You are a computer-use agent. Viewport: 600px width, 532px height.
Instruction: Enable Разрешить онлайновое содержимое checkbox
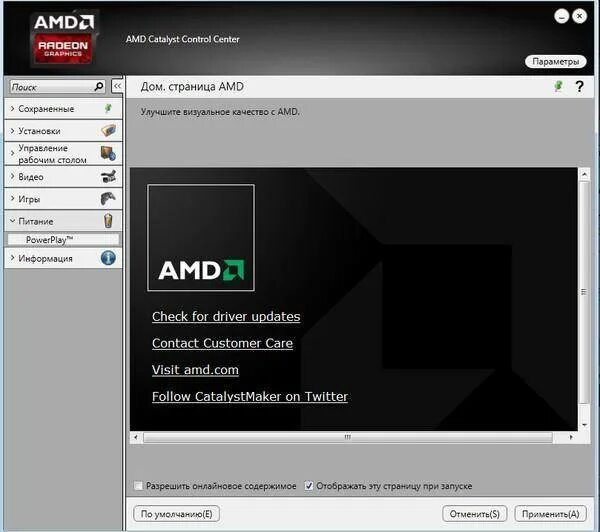click(138, 486)
